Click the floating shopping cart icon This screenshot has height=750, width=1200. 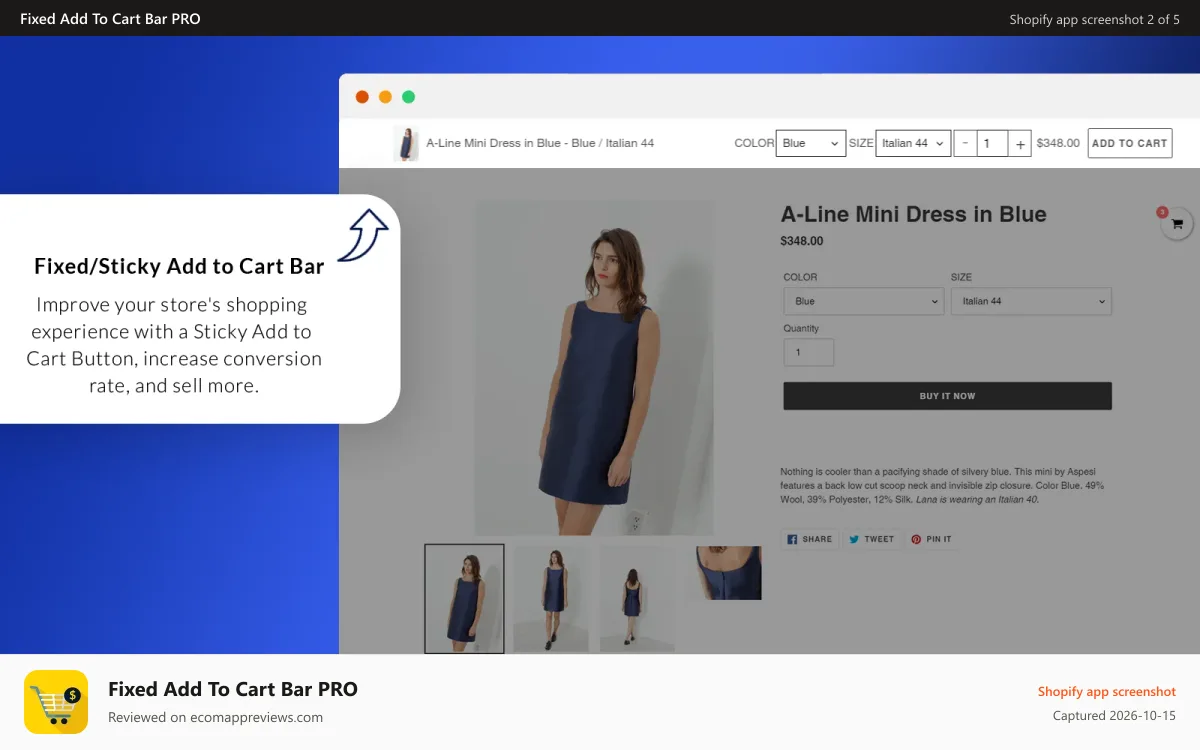click(1176, 224)
